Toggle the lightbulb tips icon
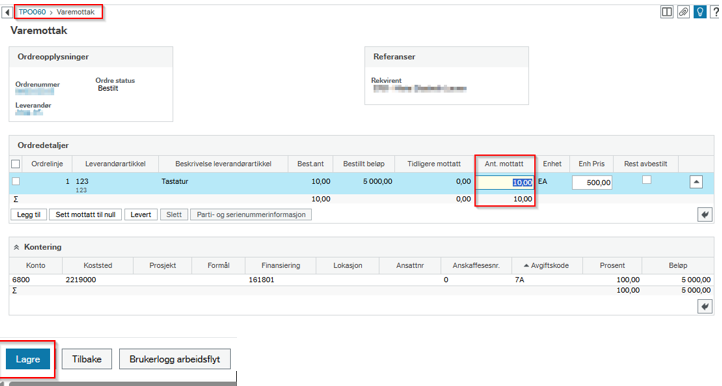This screenshot has height=386, width=722. point(700,12)
